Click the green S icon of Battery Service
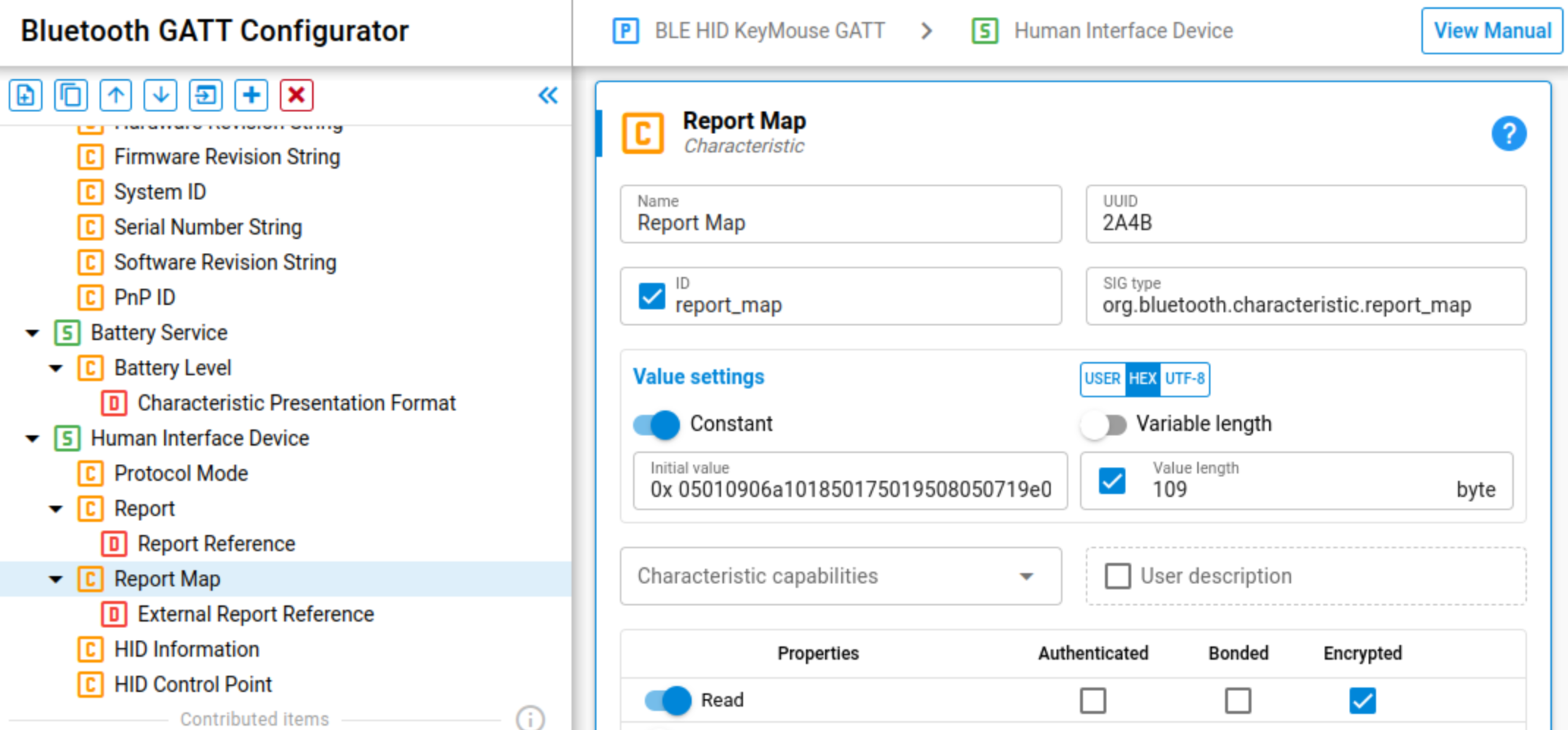The width and height of the screenshot is (1568, 730). [67, 333]
